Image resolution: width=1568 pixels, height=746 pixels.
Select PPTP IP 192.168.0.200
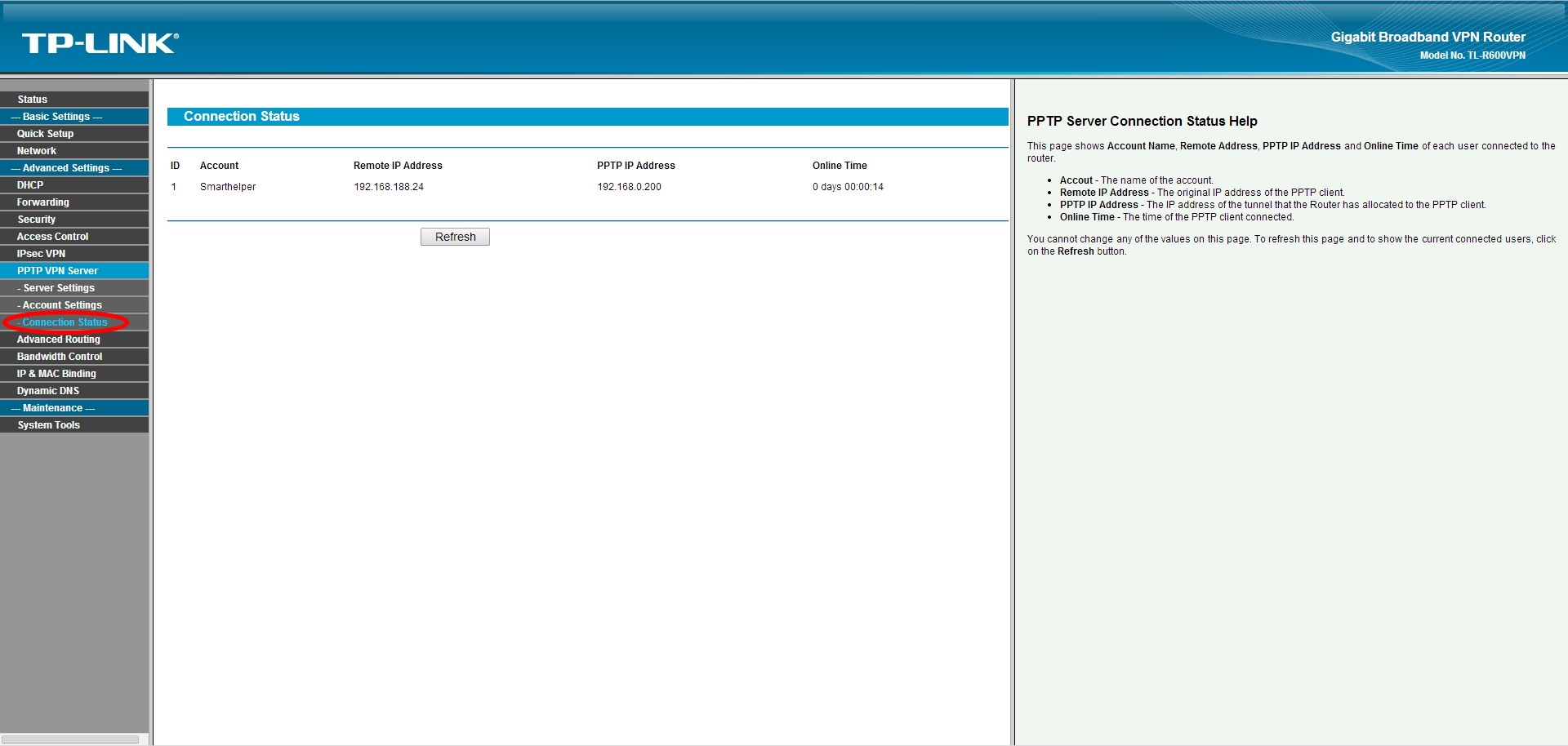[629, 187]
